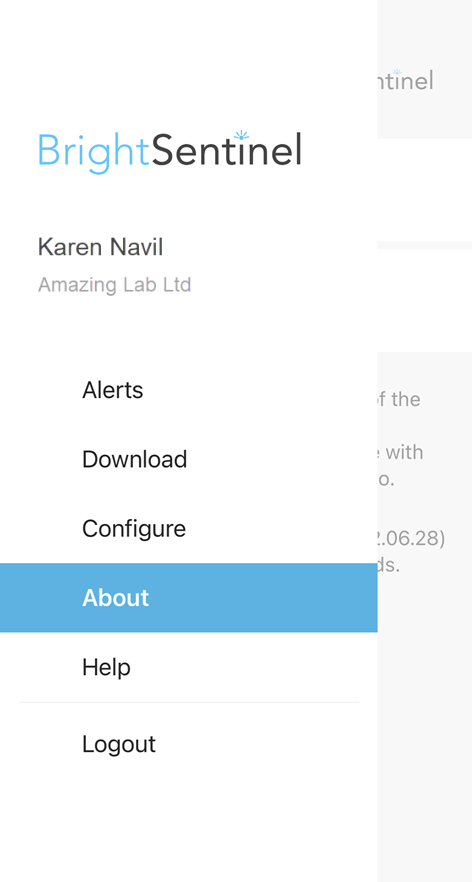Click the Amazing Lab Ltd organization label
Image resolution: width=472 pixels, height=882 pixels.
pyautogui.click(x=115, y=285)
